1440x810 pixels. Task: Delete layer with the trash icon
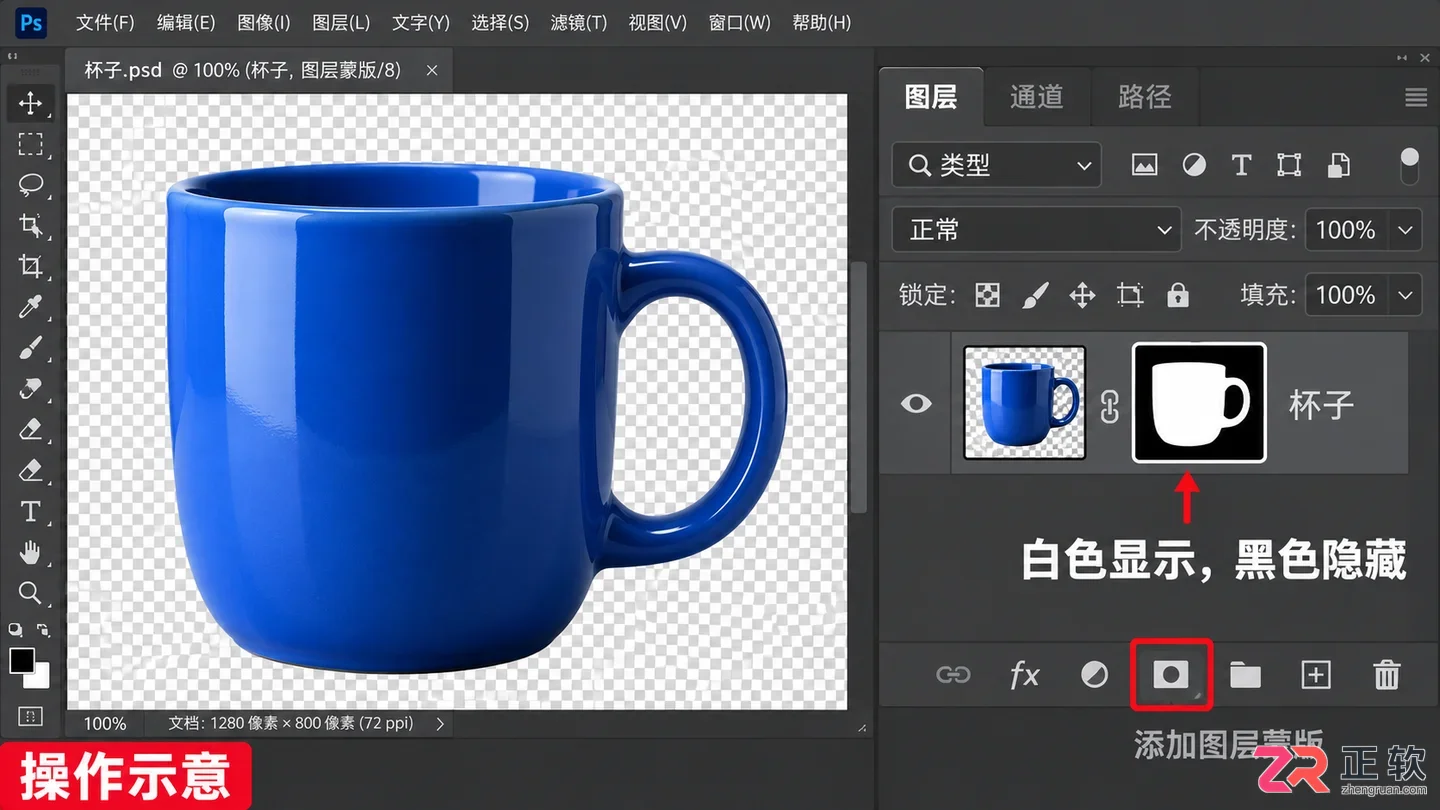click(1387, 675)
